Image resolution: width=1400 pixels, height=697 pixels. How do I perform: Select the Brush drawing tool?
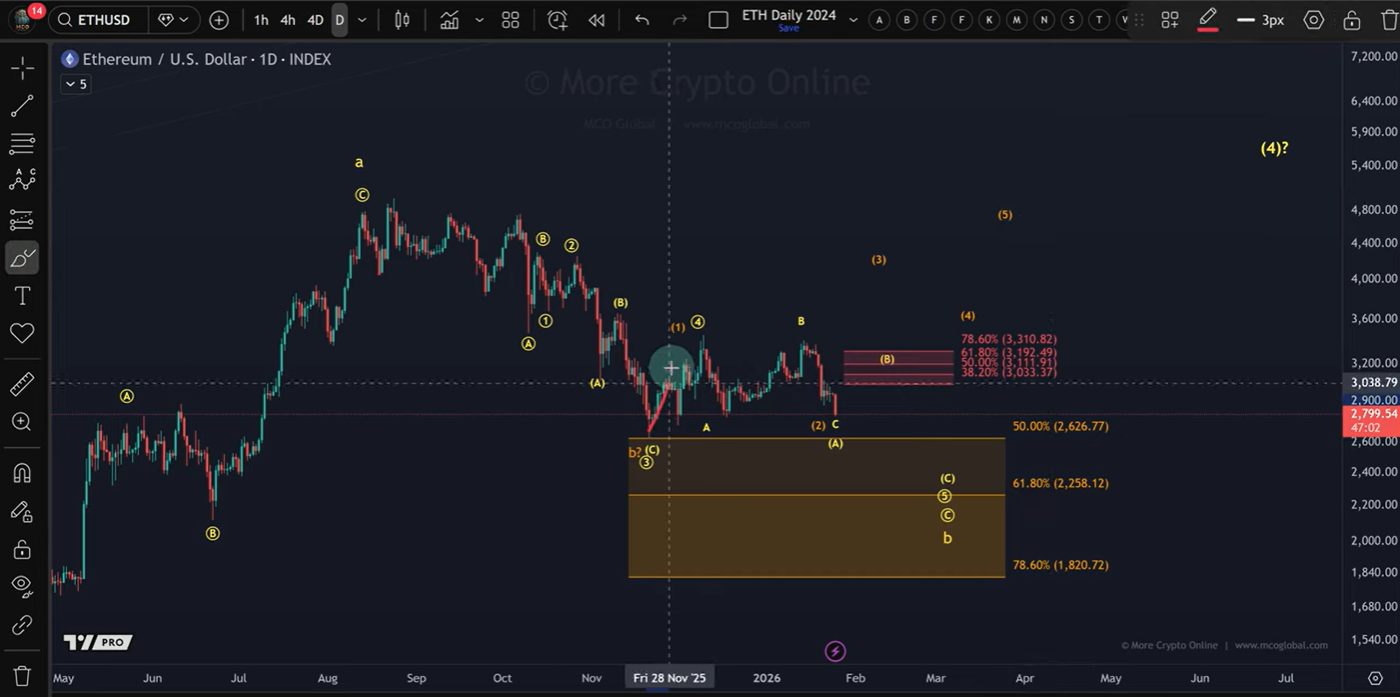[x=22, y=257]
